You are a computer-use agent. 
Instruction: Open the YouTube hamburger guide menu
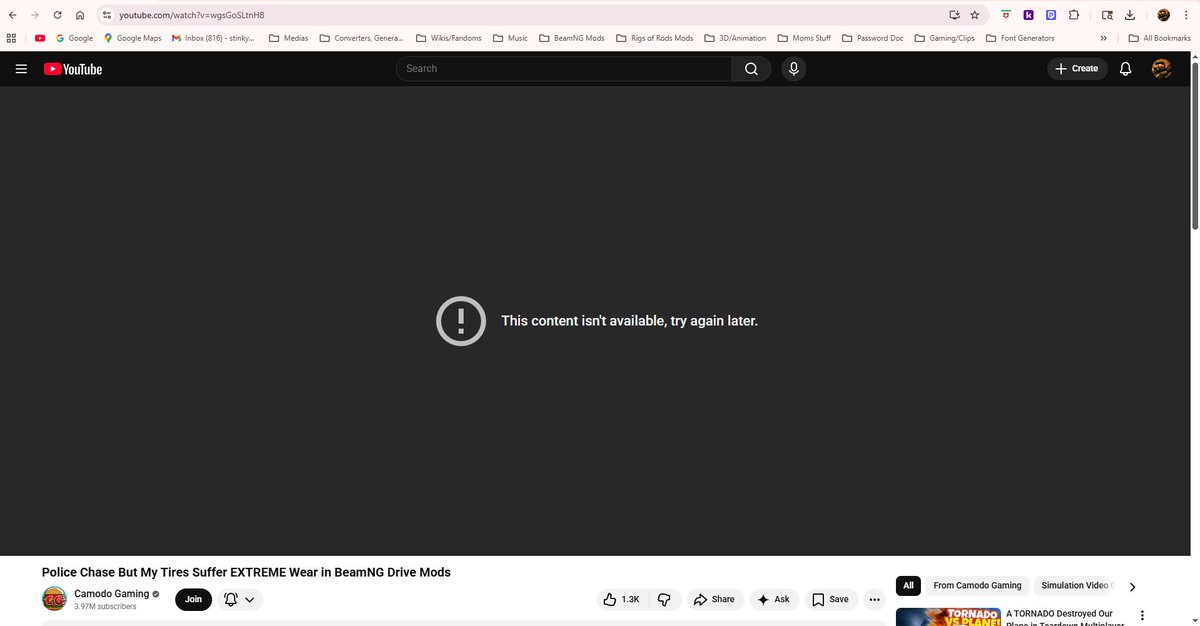[x=21, y=69]
